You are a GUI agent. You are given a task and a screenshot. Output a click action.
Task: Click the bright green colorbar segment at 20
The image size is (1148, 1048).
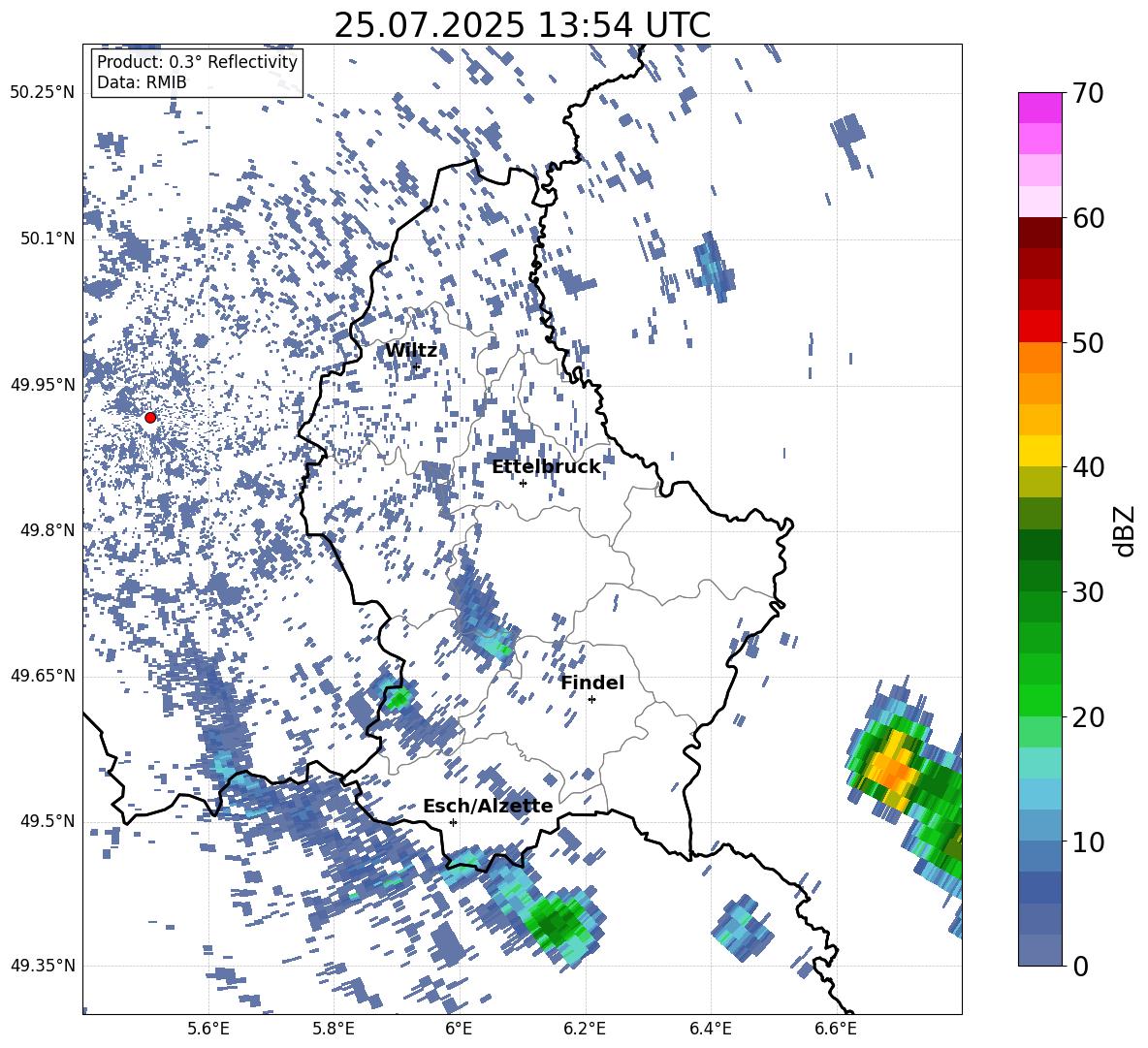[1040, 701]
